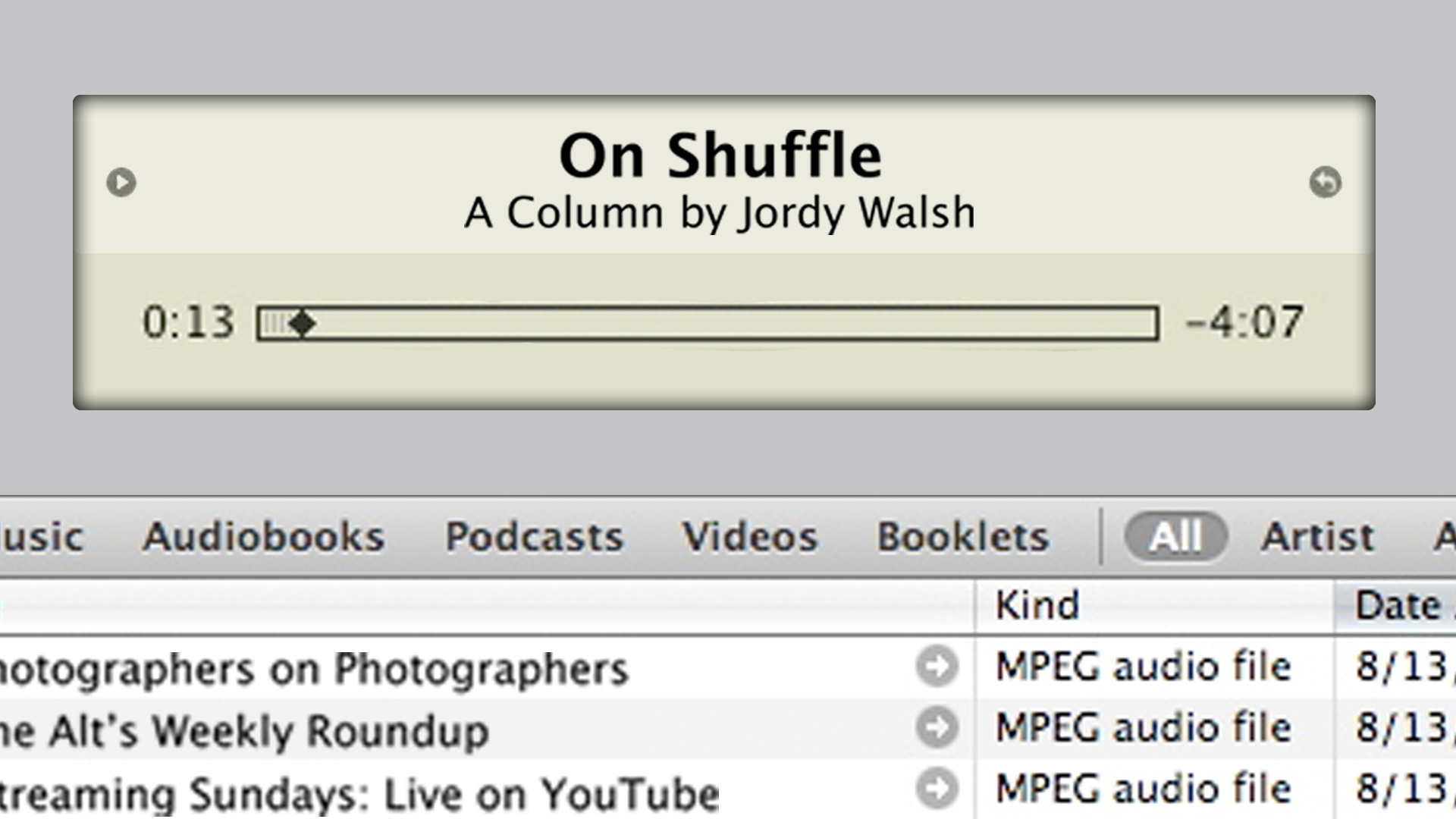Image resolution: width=1456 pixels, height=819 pixels.
Task: Sort by the Date column header
Action: (x=1398, y=605)
